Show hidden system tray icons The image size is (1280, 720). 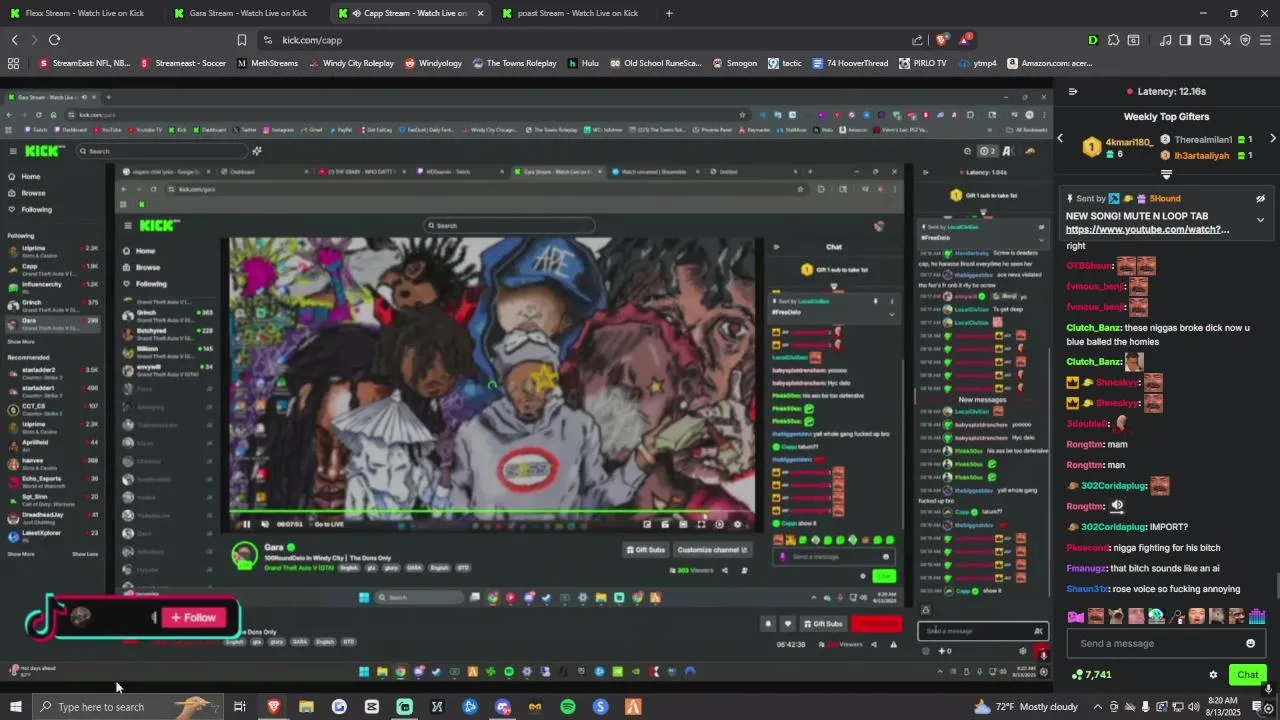click(x=1097, y=707)
